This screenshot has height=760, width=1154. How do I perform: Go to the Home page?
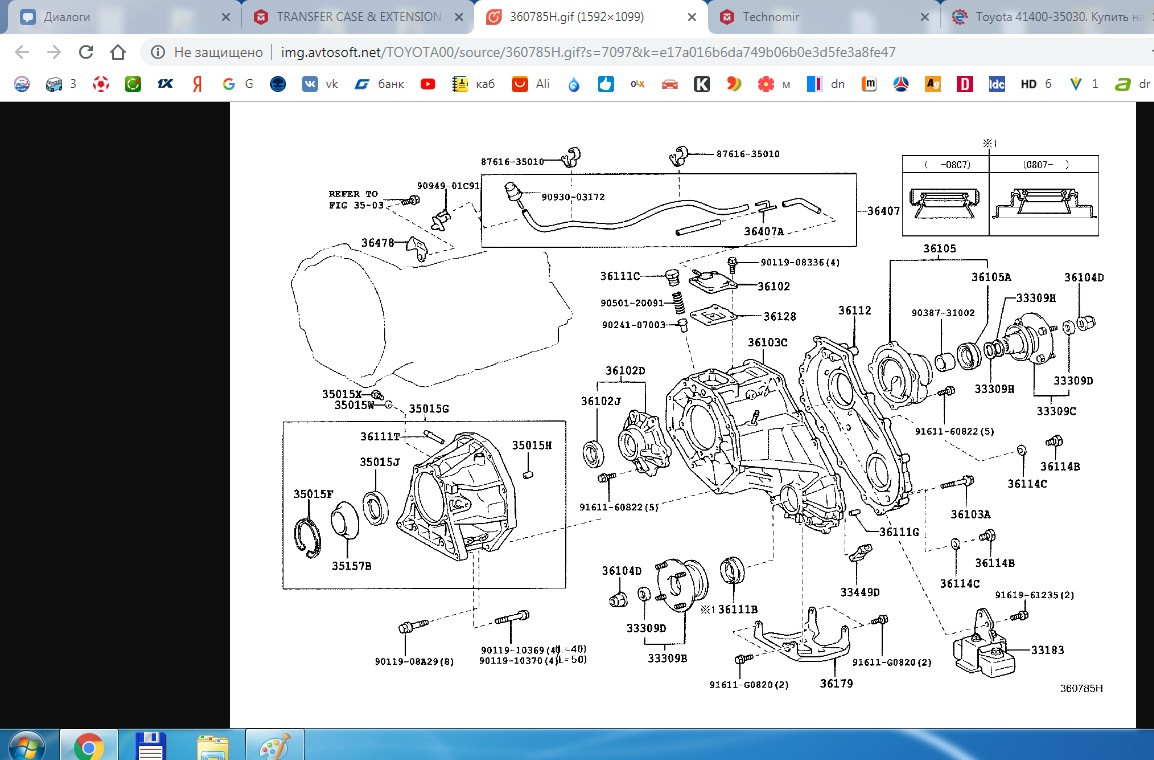tap(118, 53)
